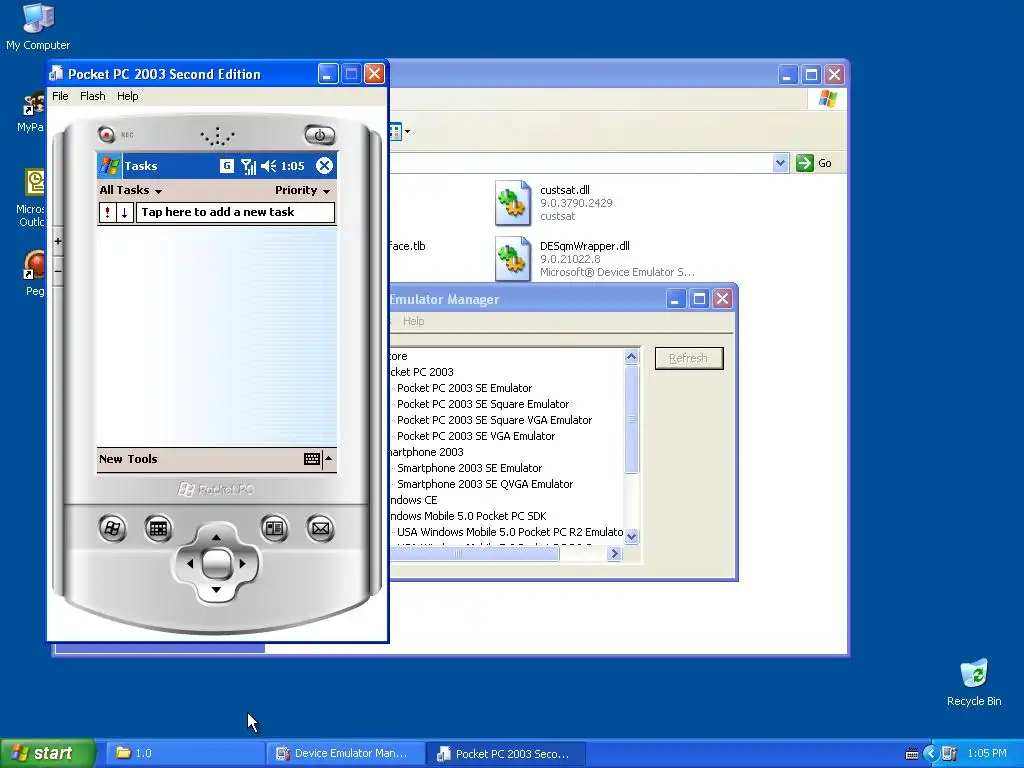Click emulator list vertical scrollbar down arrow
This screenshot has width=1024, height=768.
pos(631,537)
